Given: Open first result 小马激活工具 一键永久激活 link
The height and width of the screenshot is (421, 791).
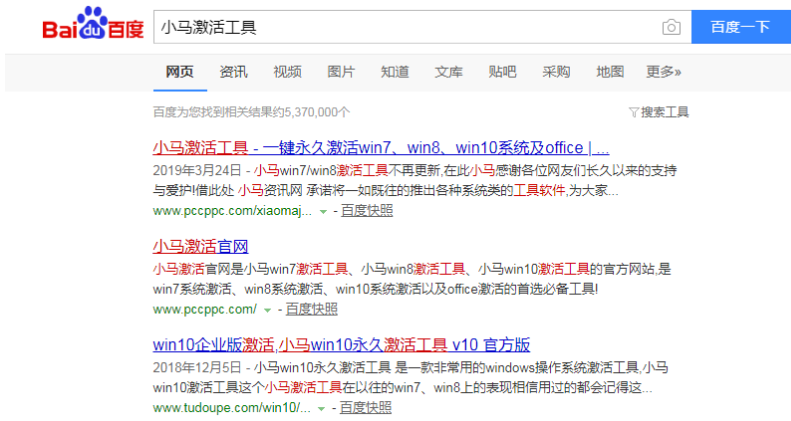Looking at the screenshot, I should [380, 147].
